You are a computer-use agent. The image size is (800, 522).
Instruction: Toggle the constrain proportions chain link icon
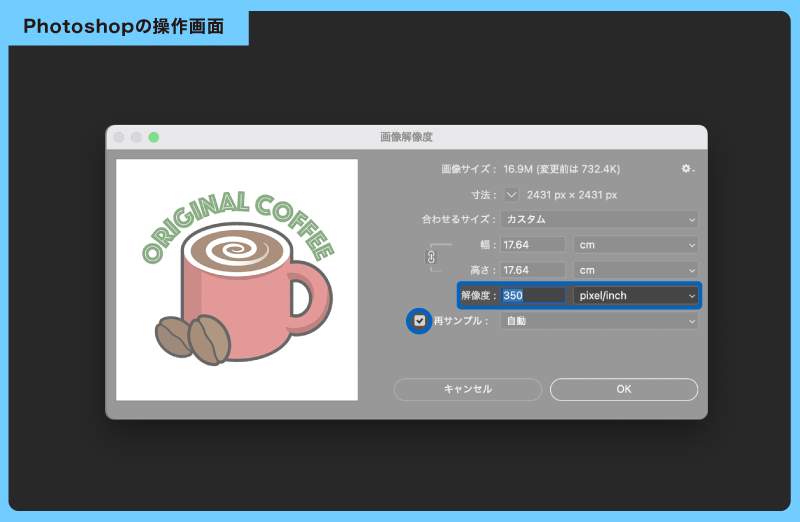coord(431,257)
